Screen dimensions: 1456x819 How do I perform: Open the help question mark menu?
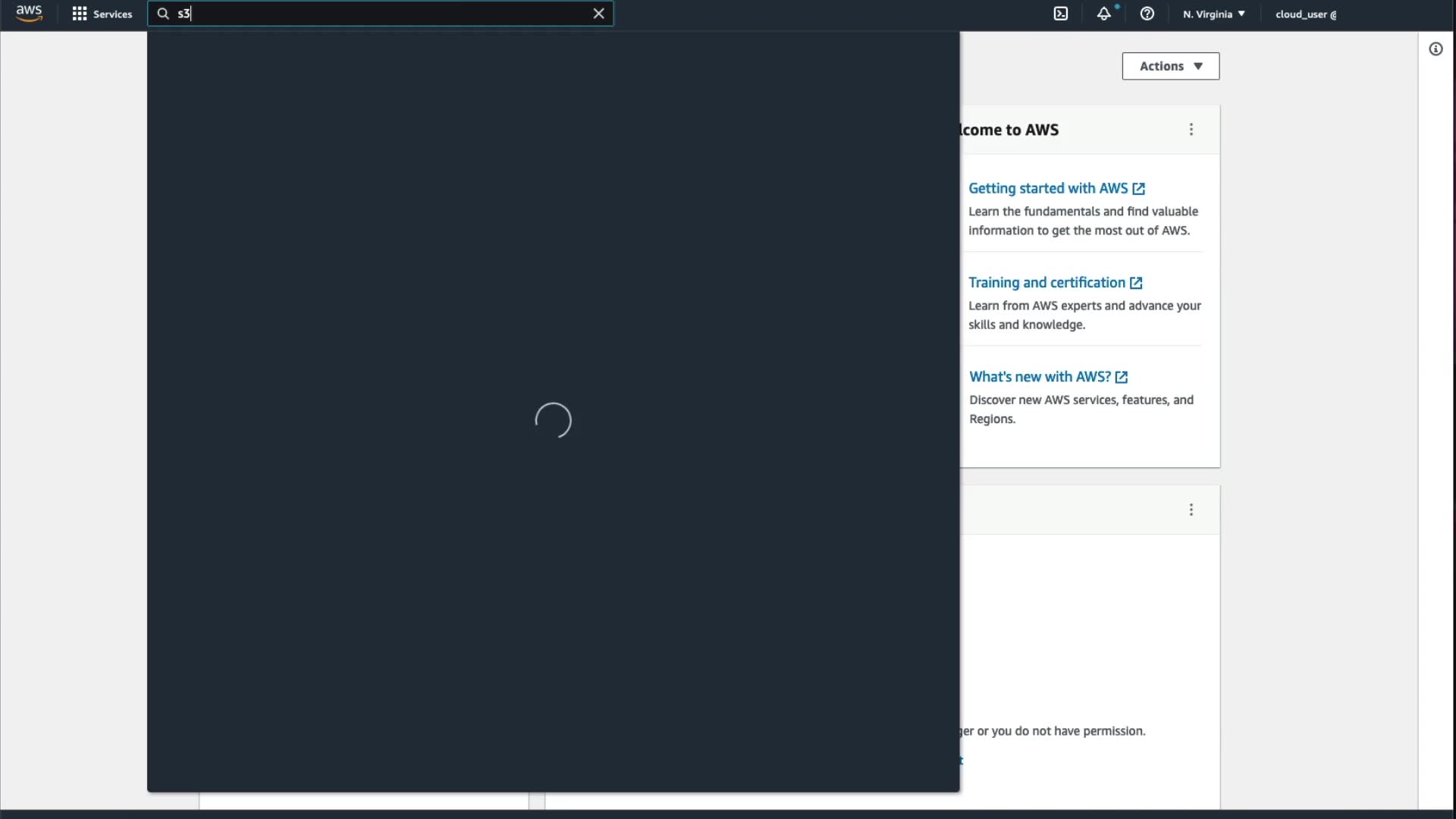click(1147, 14)
